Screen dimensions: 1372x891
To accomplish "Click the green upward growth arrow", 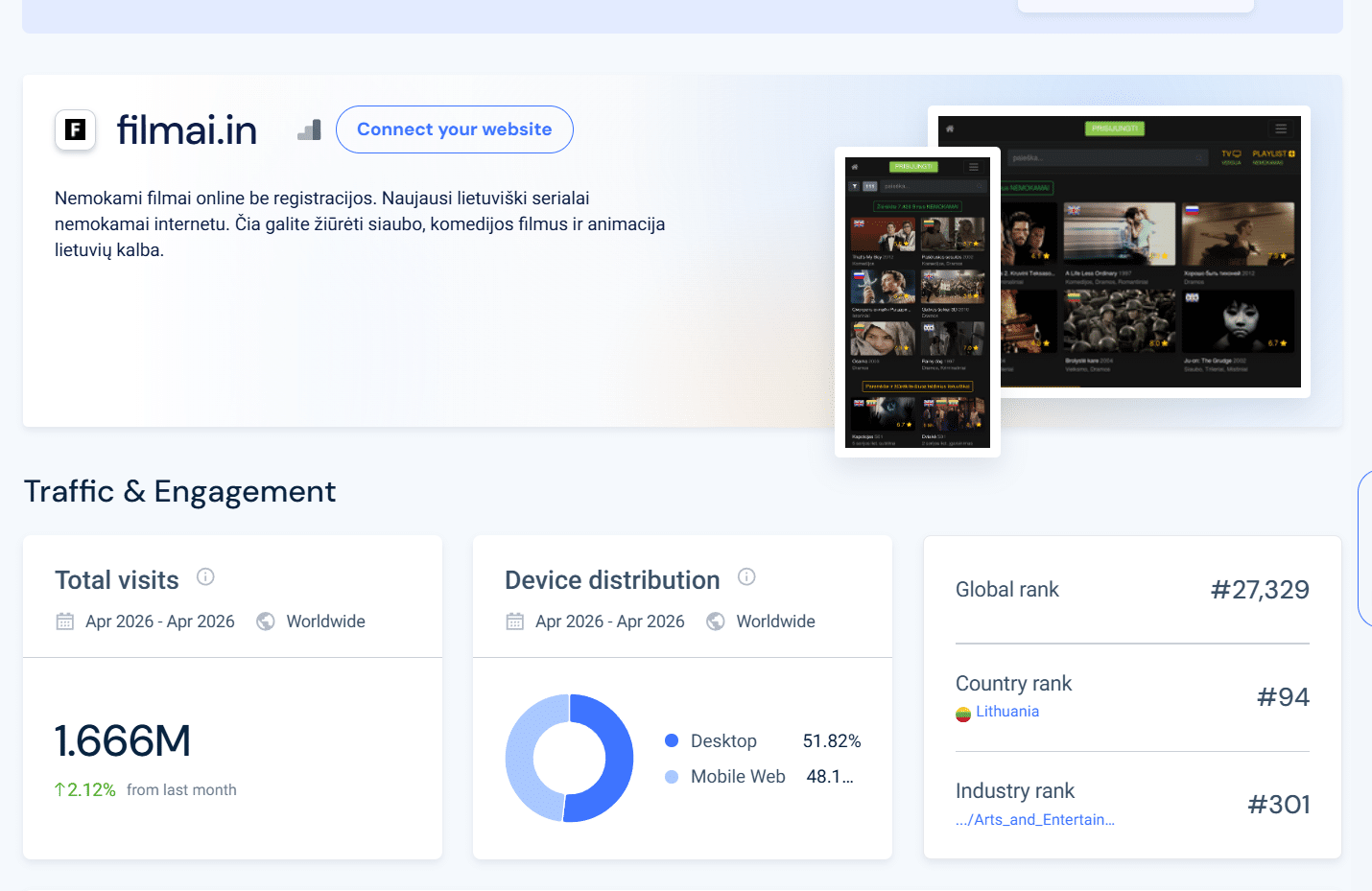I will point(59,789).
